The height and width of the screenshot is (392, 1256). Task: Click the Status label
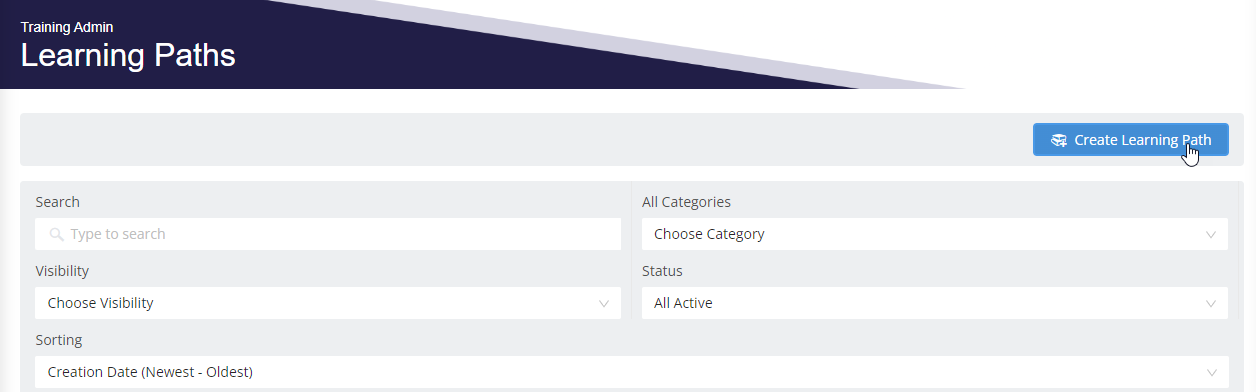(x=662, y=271)
